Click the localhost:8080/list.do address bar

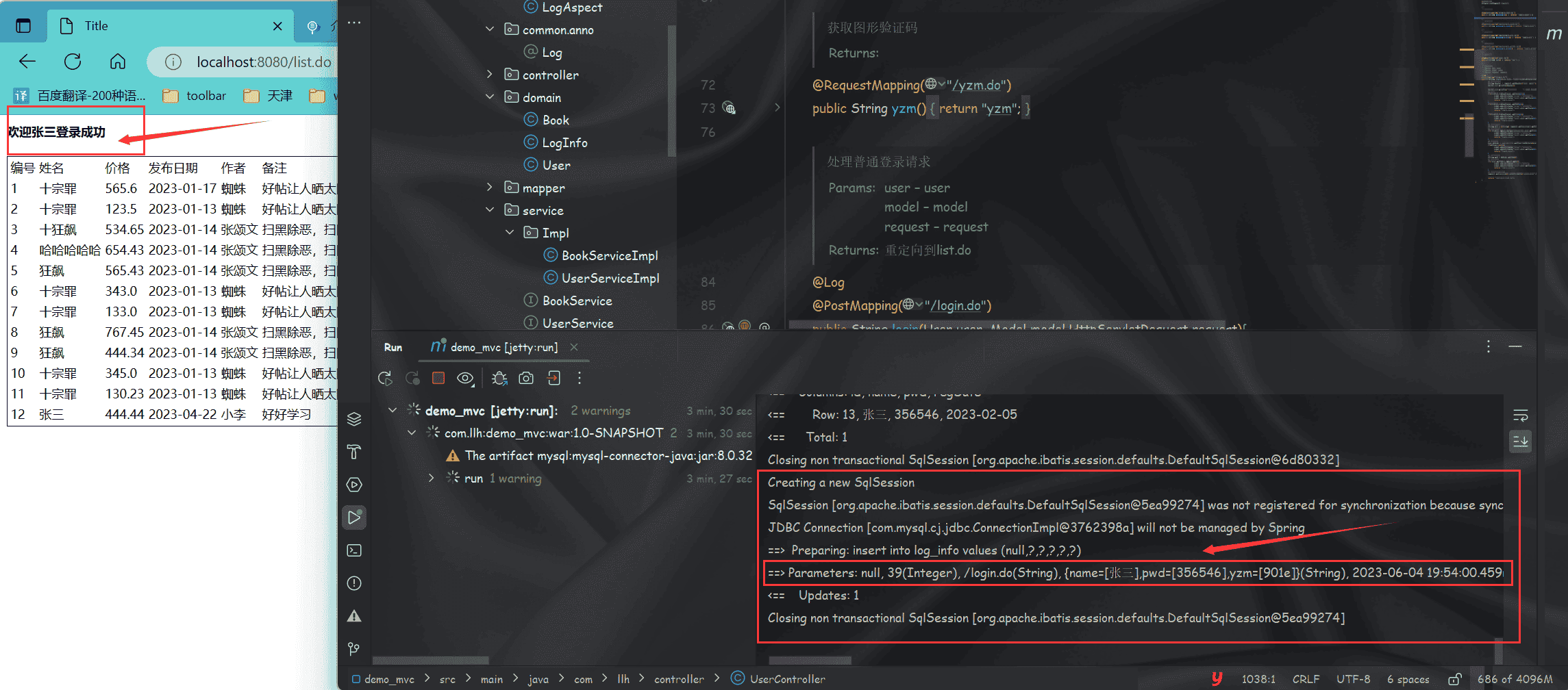pos(264,62)
